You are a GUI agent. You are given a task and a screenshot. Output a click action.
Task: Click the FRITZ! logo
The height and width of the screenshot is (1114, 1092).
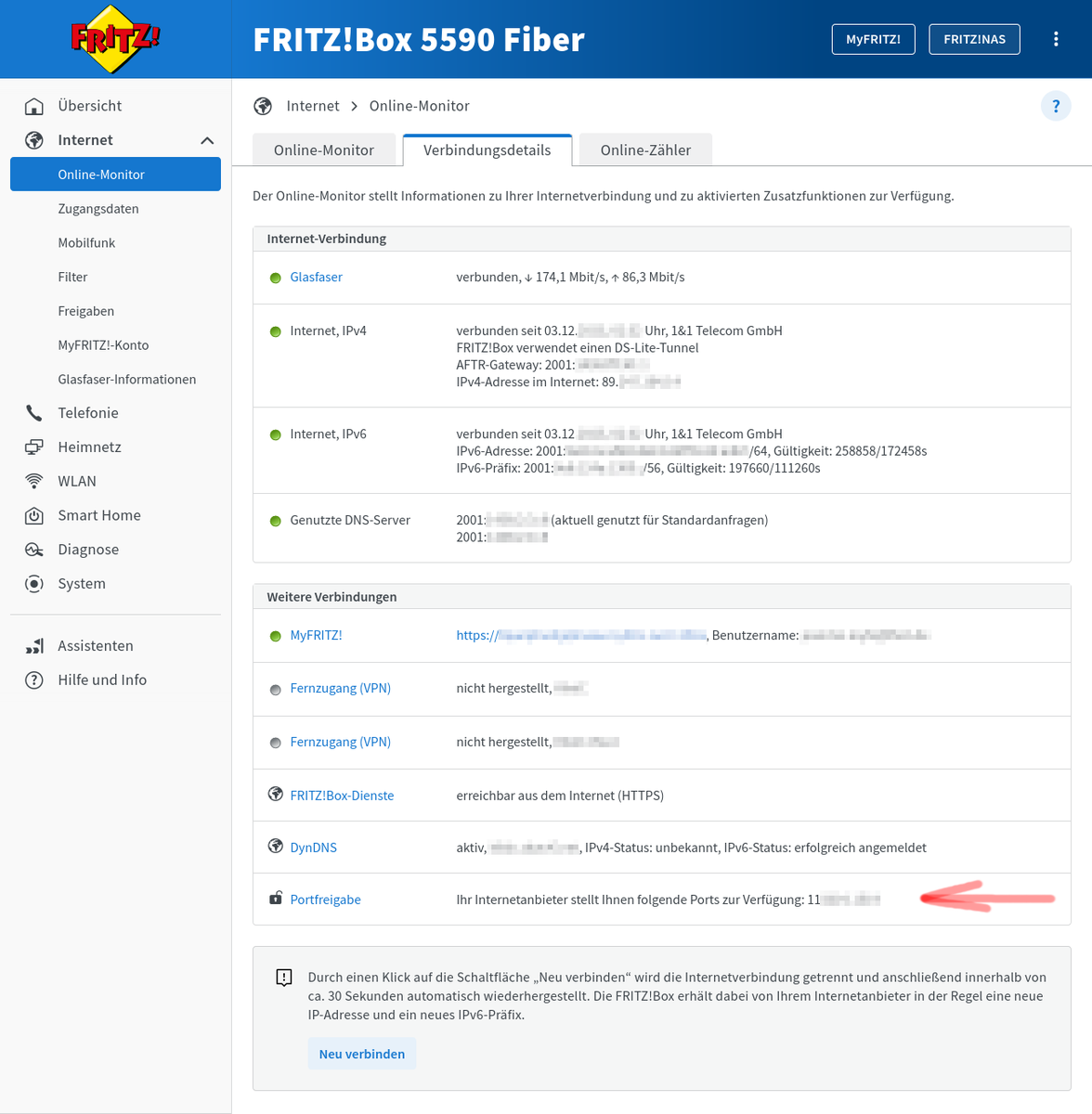click(x=115, y=39)
